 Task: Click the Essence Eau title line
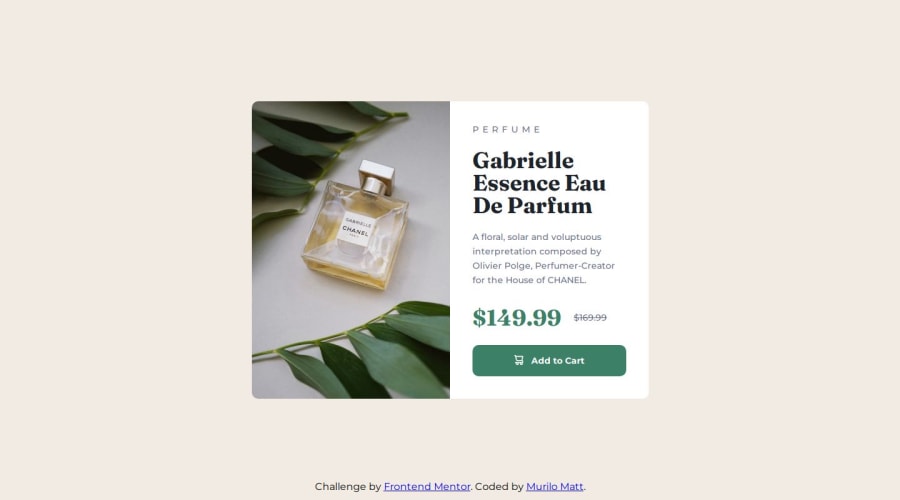tap(539, 183)
